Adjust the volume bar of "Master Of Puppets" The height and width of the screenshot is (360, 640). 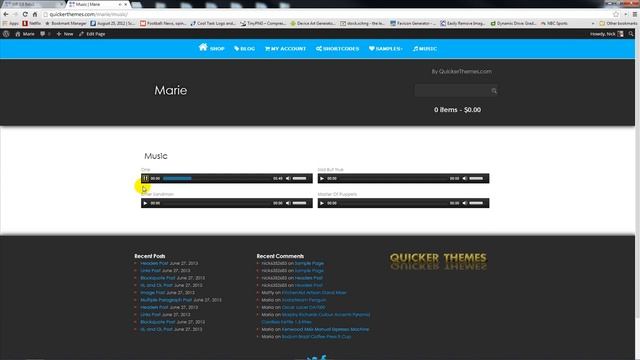point(476,203)
